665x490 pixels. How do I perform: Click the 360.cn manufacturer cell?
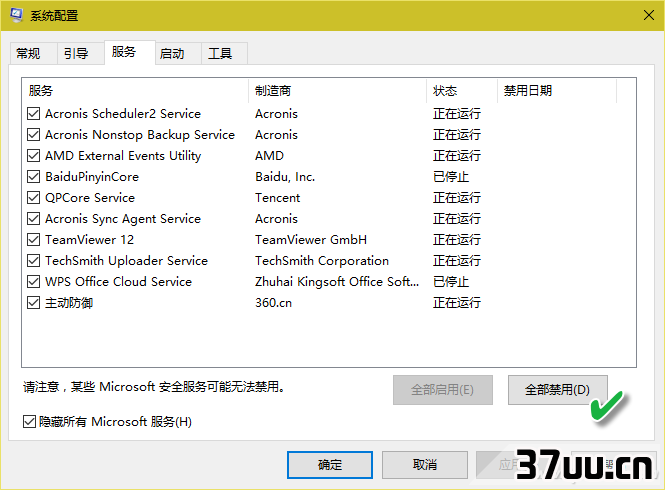tap(274, 302)
